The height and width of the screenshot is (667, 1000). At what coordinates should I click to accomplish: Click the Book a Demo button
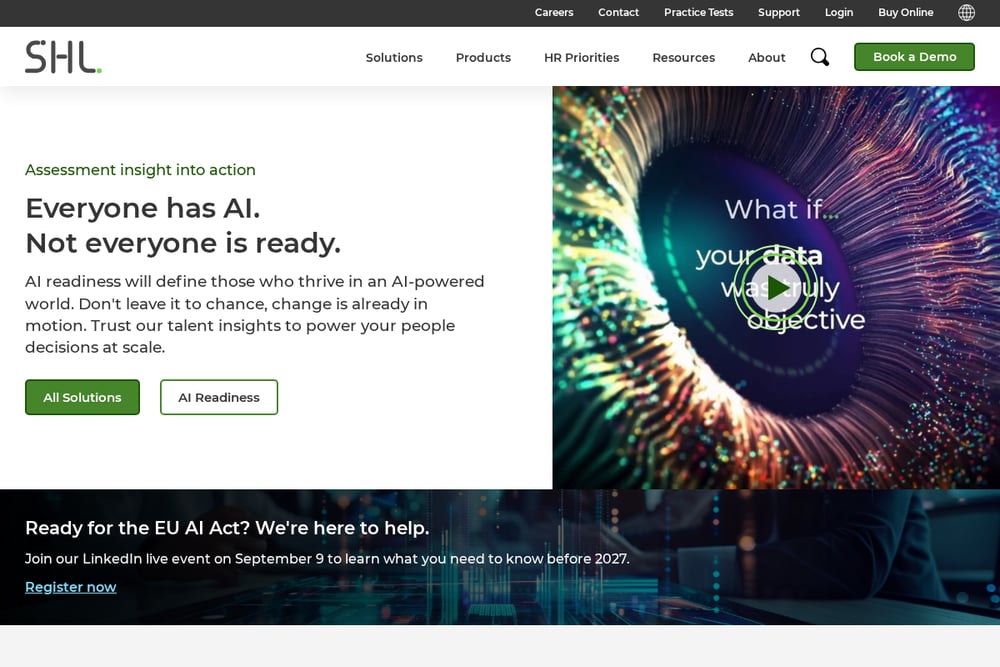[914, 57]
